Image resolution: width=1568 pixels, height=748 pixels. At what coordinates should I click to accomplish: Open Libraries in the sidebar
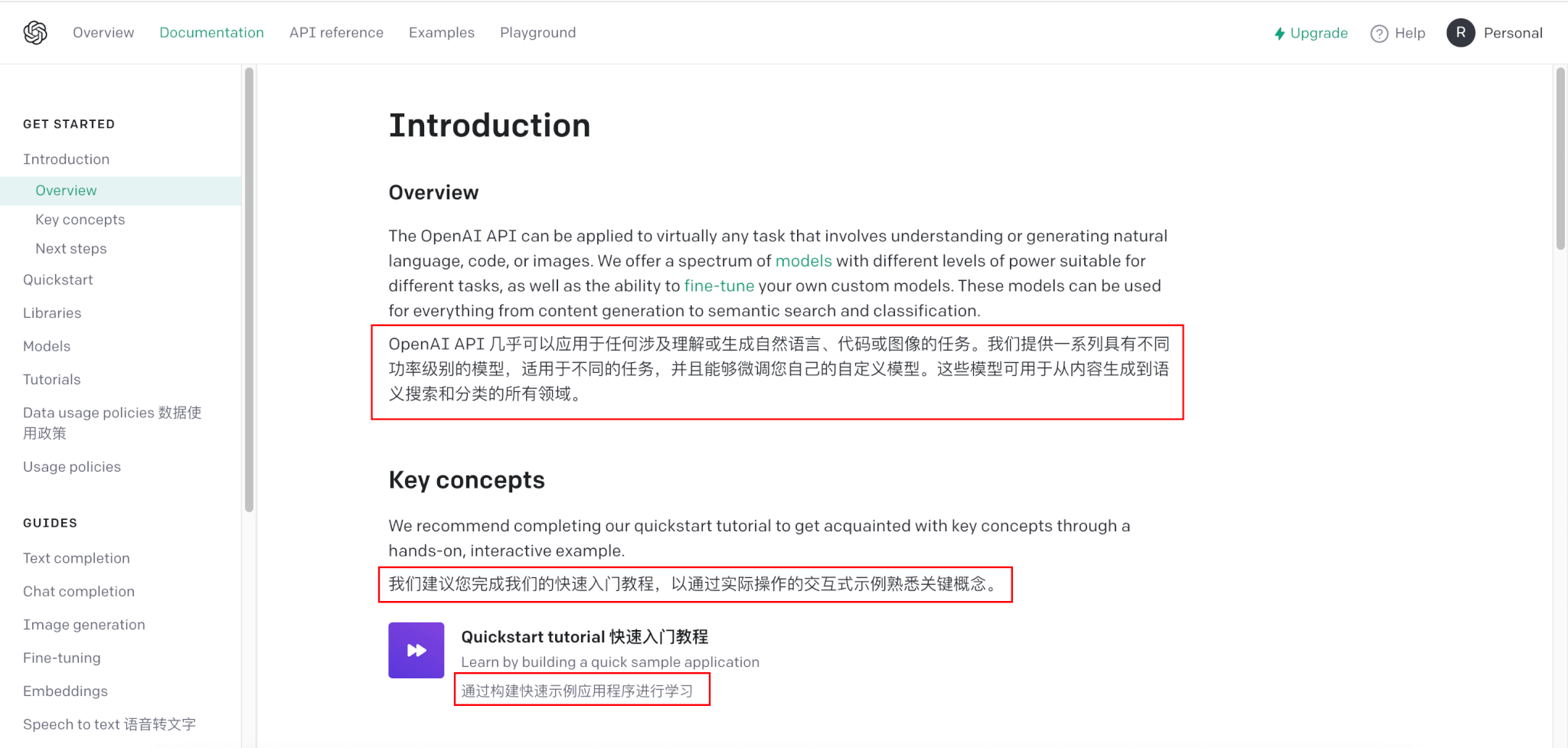[x=52, y=313]
